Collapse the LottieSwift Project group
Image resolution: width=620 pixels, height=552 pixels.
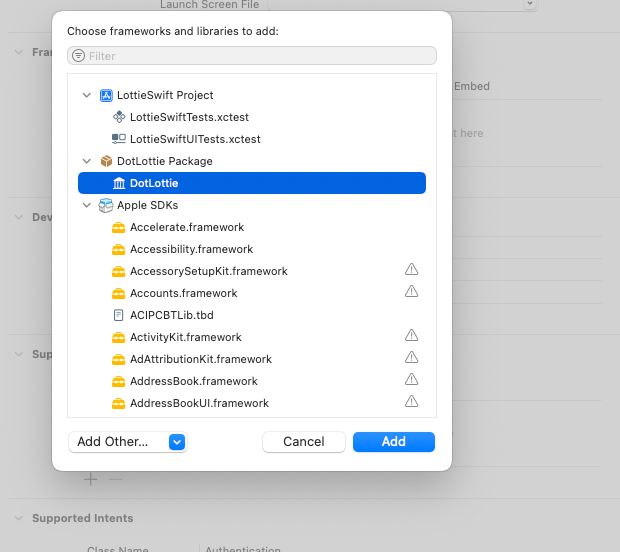87,95
